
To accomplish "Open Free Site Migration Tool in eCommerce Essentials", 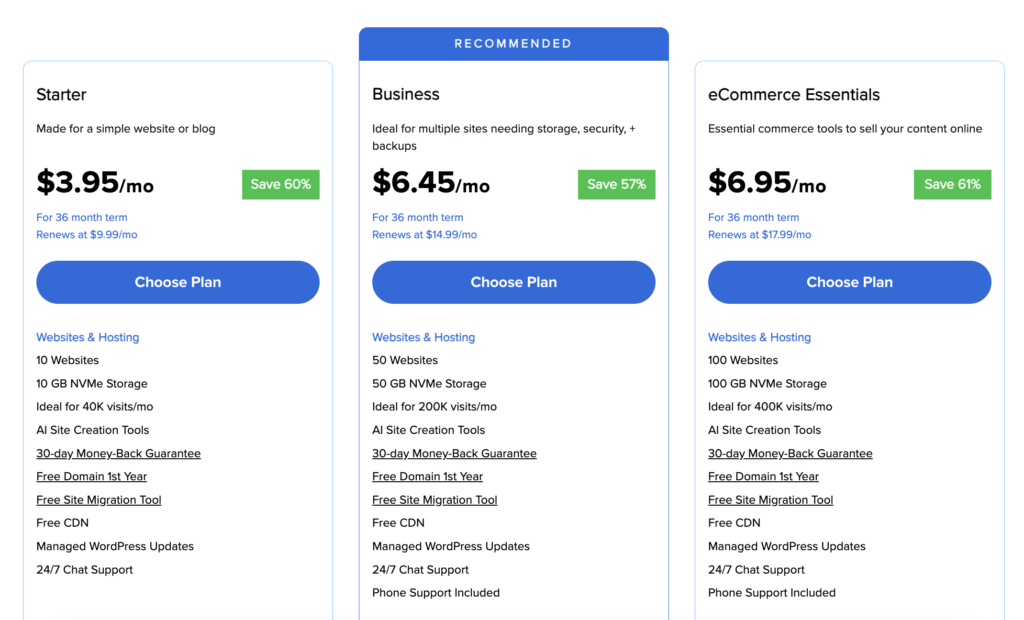I will pyautogui.click(x=770, y=500).
